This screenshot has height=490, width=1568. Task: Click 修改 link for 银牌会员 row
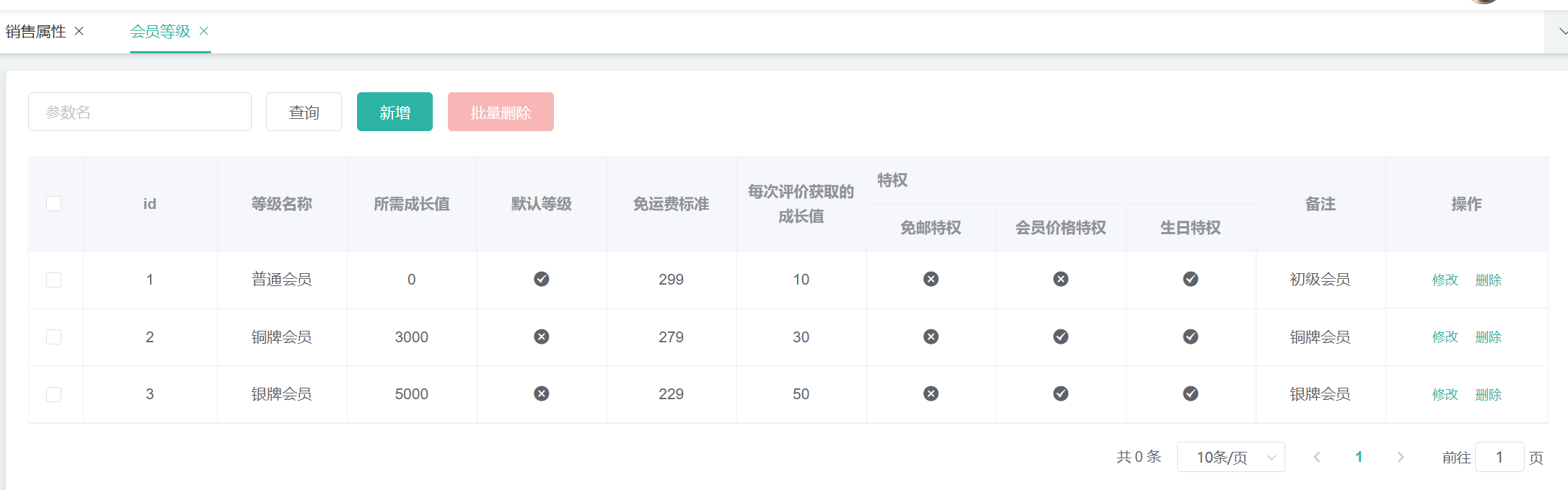click(x=1445, y=394)
